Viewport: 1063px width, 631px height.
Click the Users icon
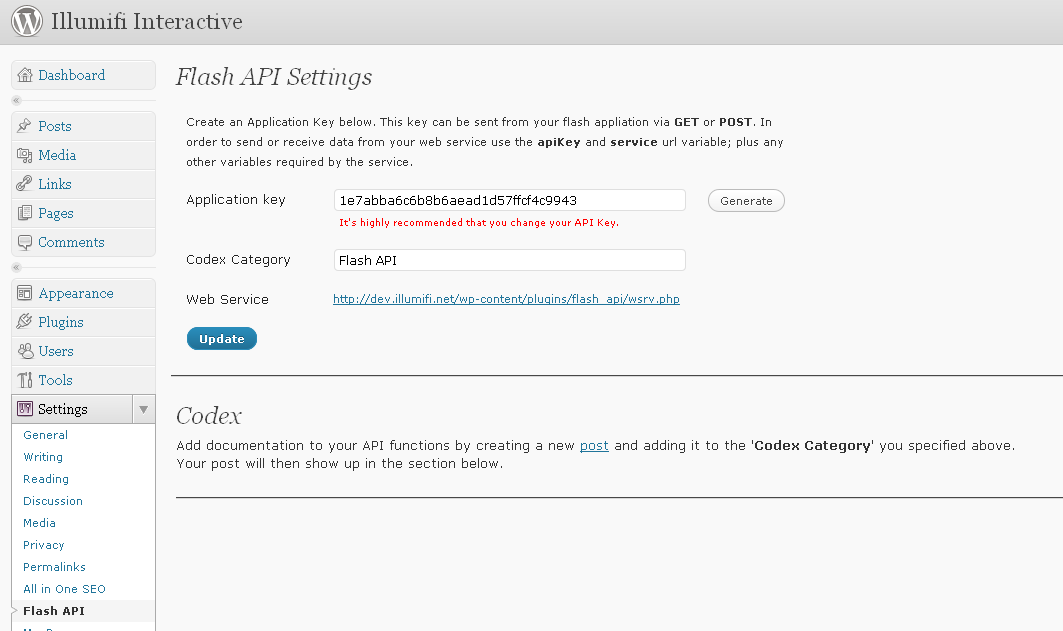[x=24, y=351]
